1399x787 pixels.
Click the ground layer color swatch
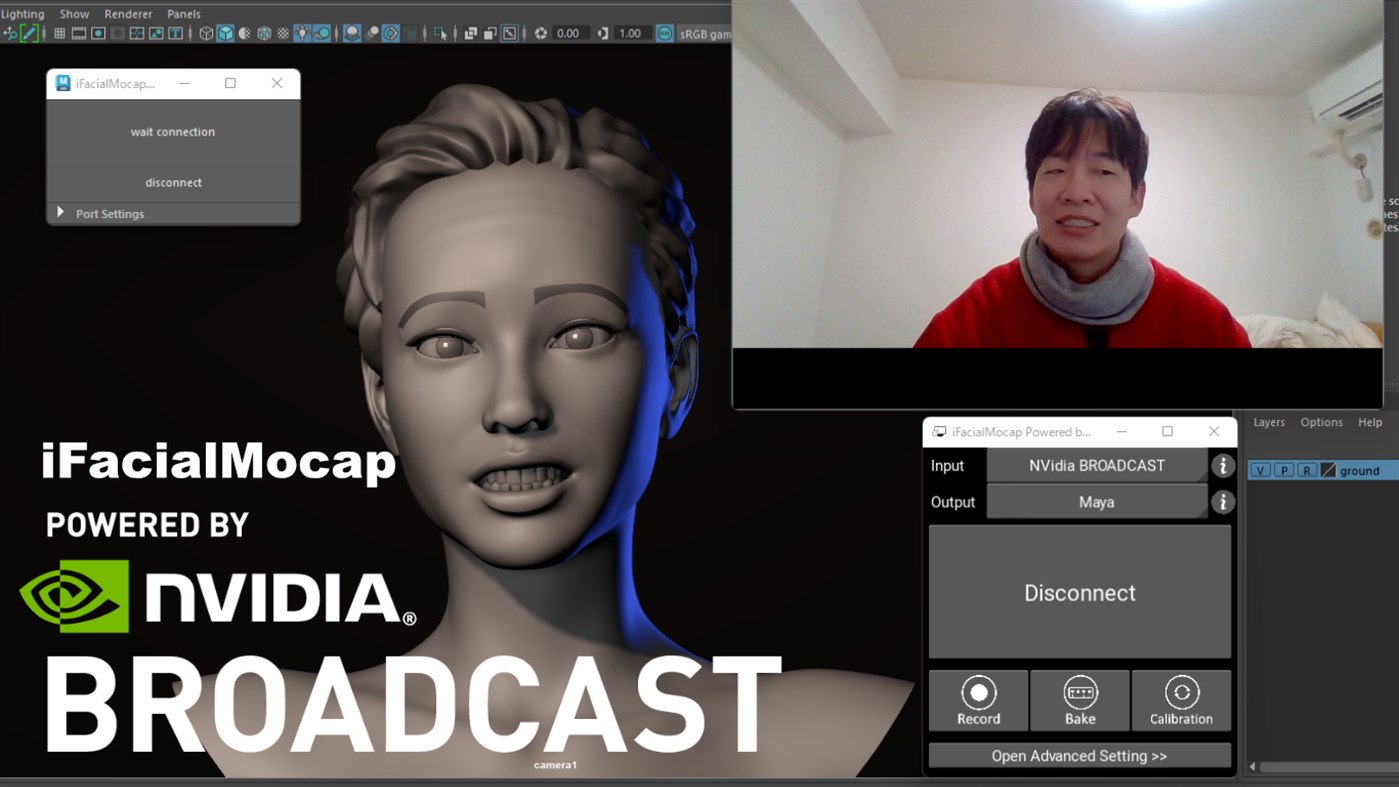[x=1329, y=470]
